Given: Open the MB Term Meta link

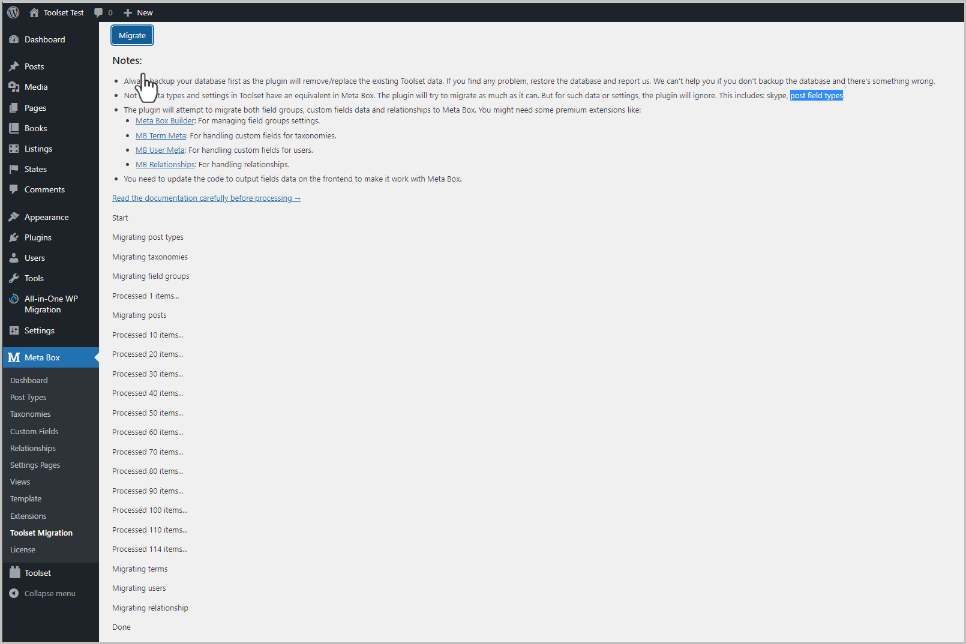Looking at the screenshot, I should 161,136.
